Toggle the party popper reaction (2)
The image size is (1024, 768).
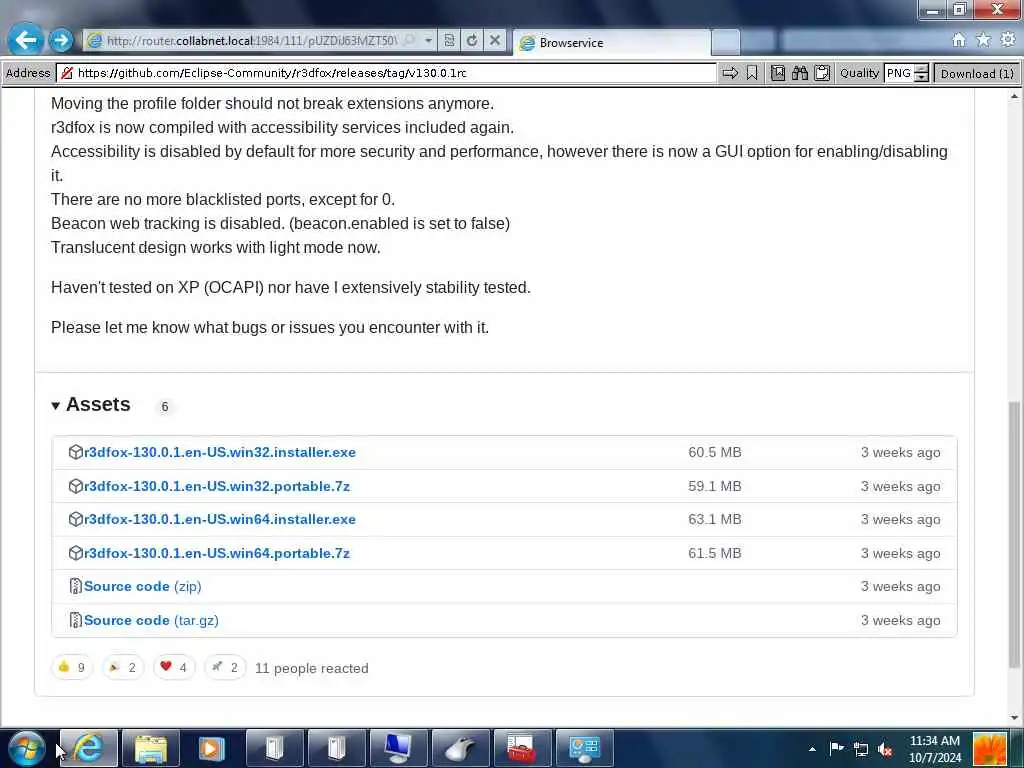pyautogui.click(x=123, y=667)
